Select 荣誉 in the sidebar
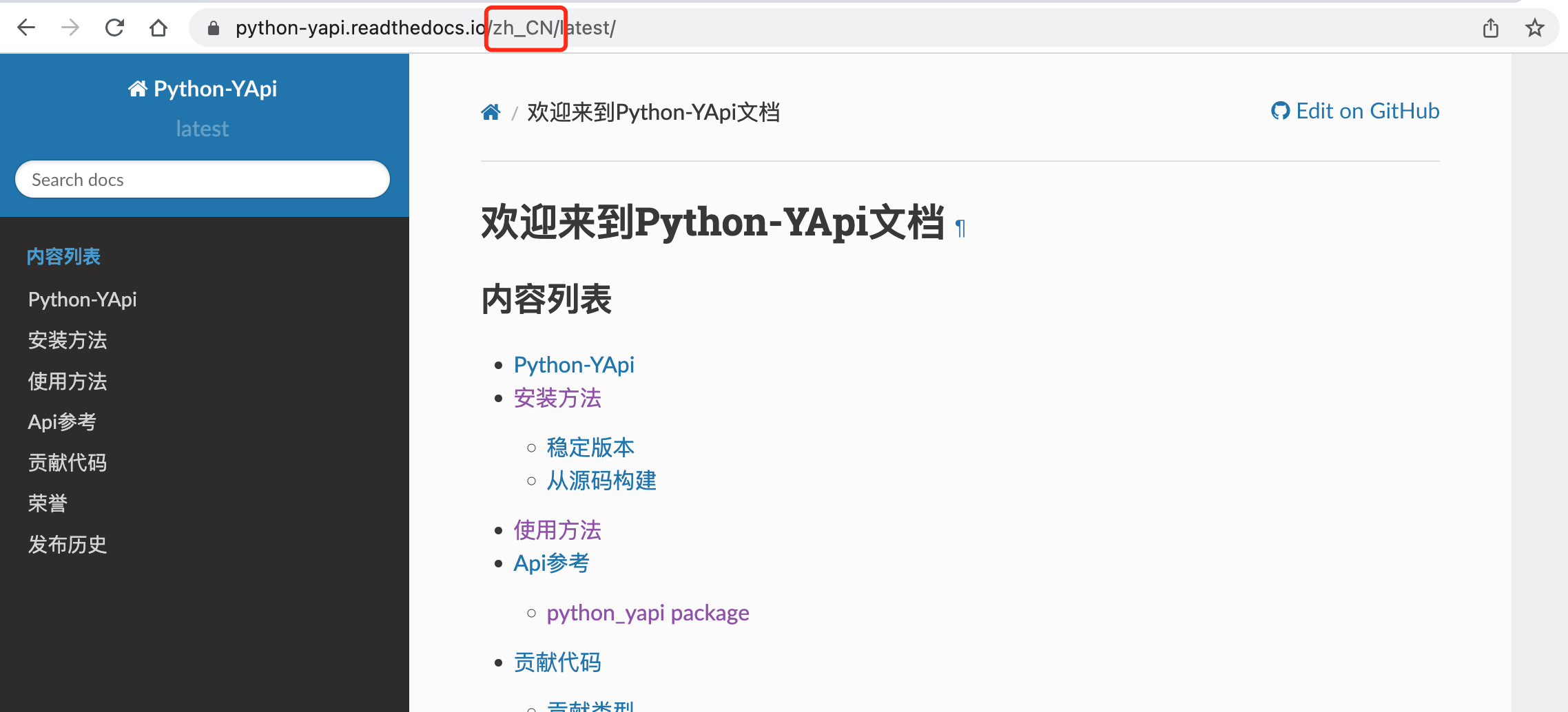 (48, 503)
